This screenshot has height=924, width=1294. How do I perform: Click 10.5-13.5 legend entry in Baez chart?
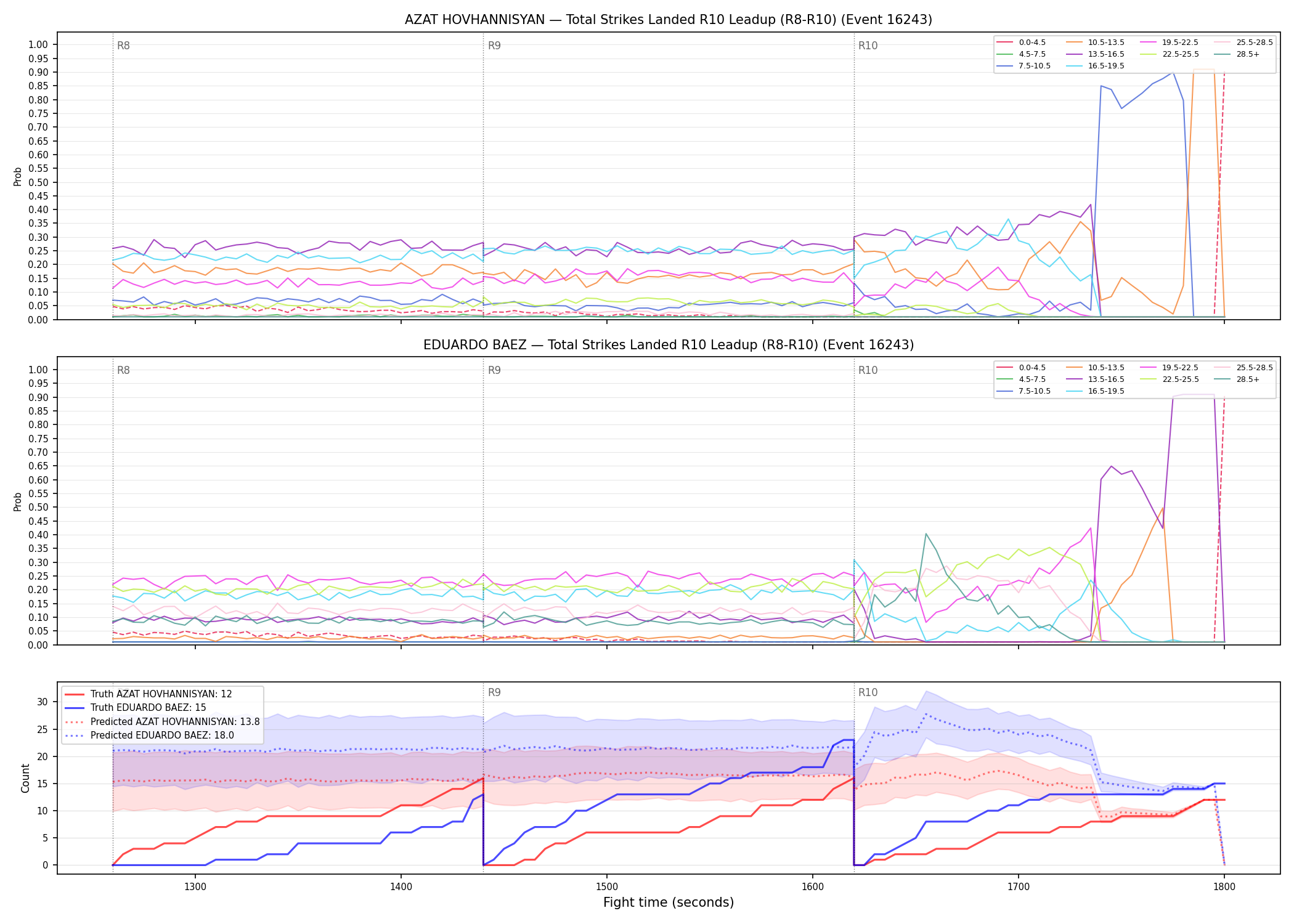(x=1095, y=368)
